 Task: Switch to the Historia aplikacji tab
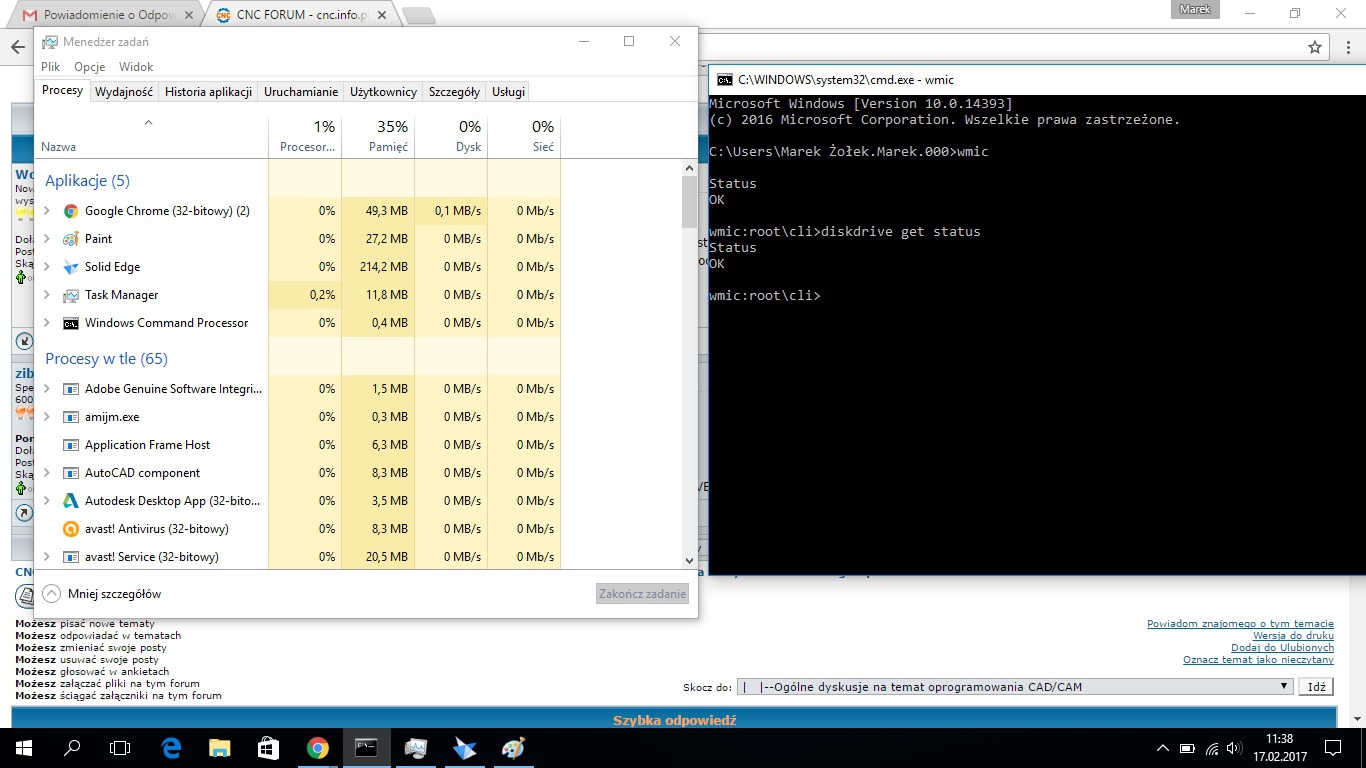(208, 92)
